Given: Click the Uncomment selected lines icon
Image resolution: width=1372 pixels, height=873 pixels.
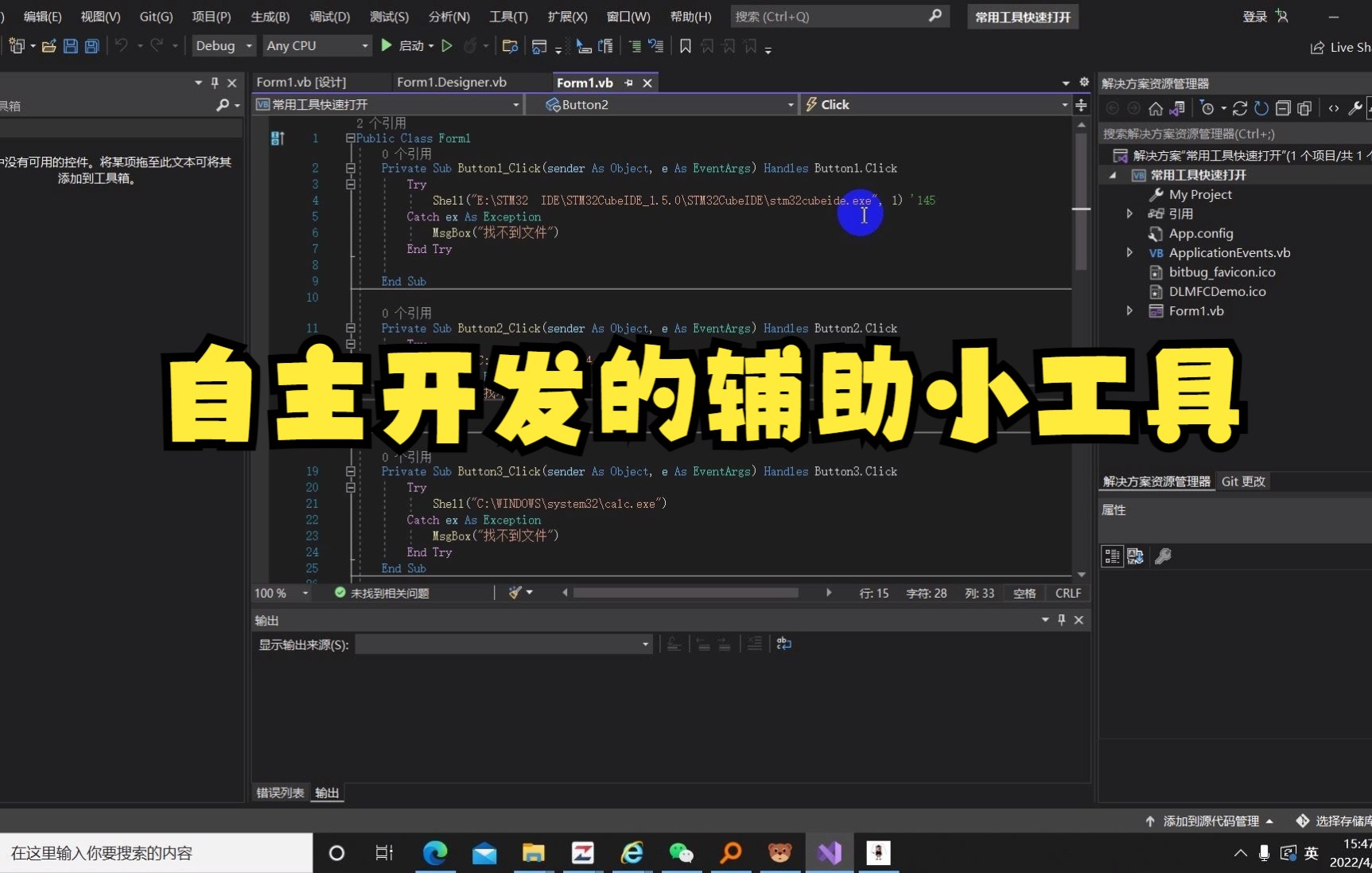Looking at the screenshot, I should coord(655,46).
